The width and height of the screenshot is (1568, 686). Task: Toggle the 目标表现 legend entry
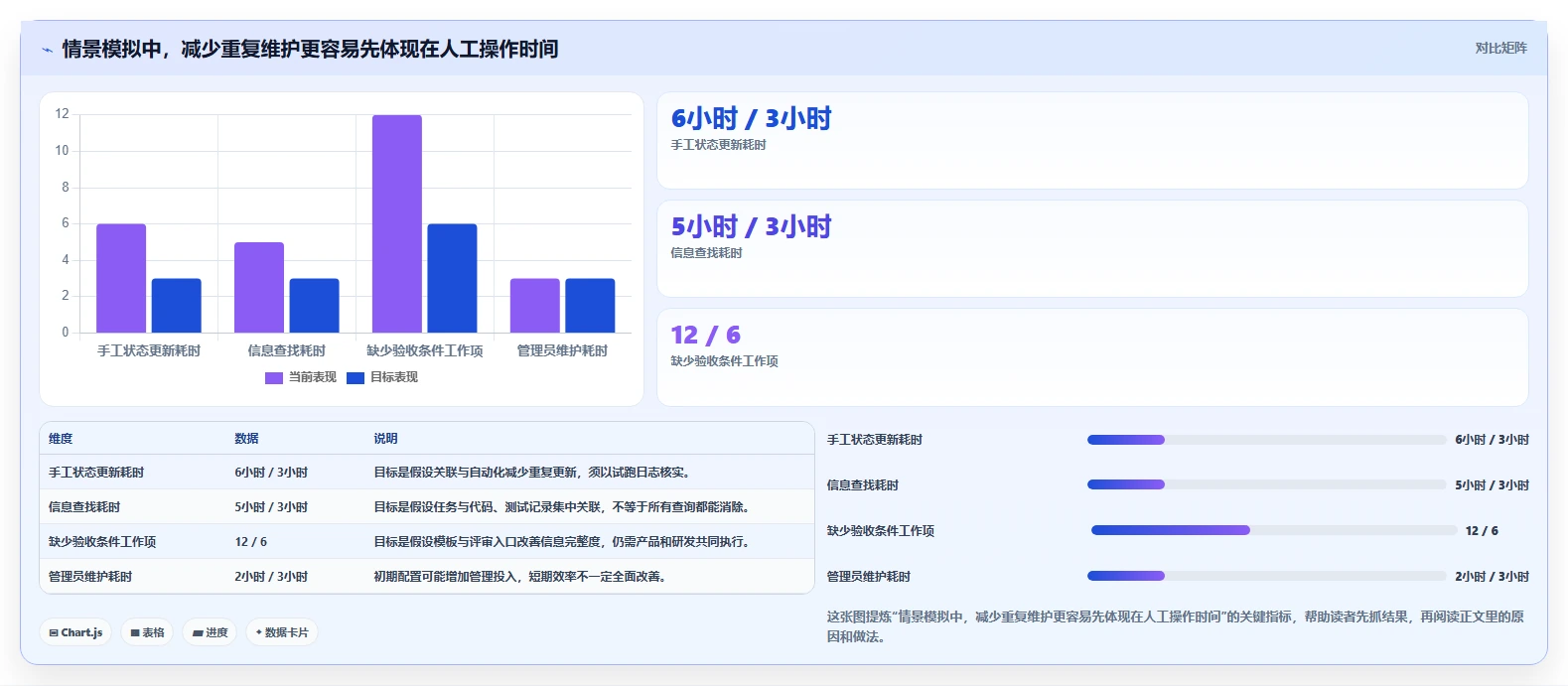click(382, 377)
